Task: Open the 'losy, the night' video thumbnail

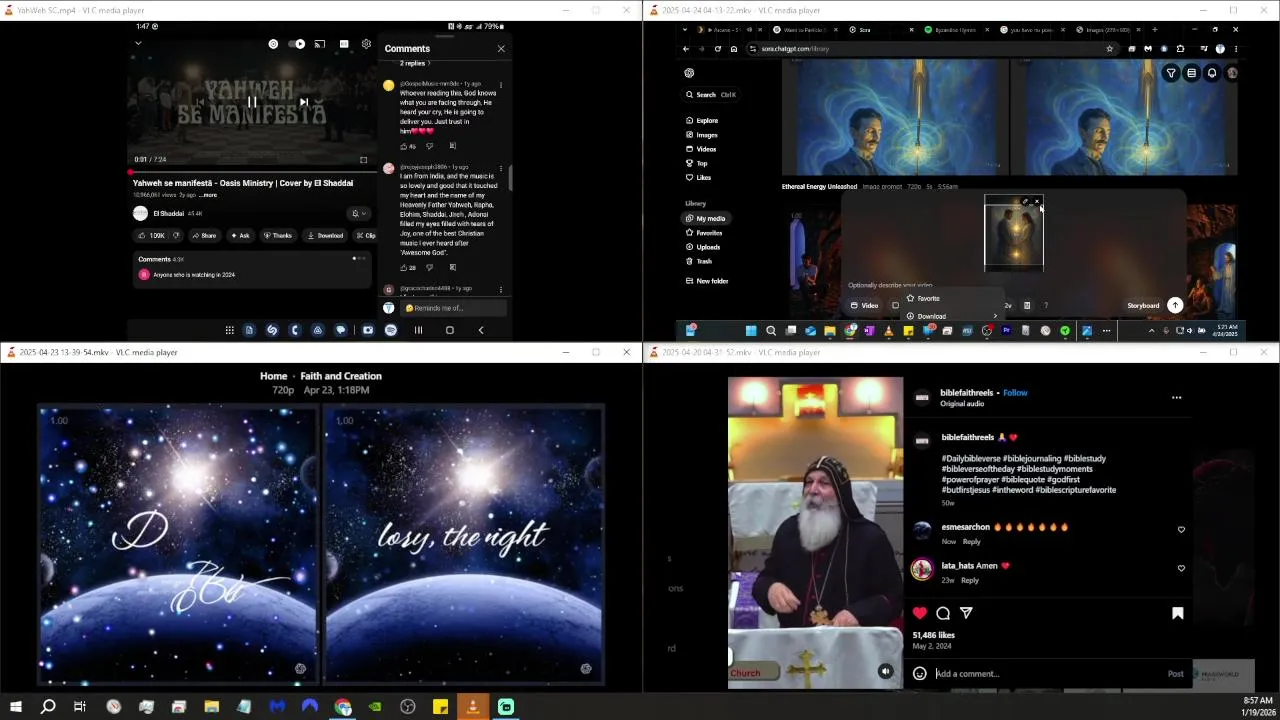Action: click(464, 545)
